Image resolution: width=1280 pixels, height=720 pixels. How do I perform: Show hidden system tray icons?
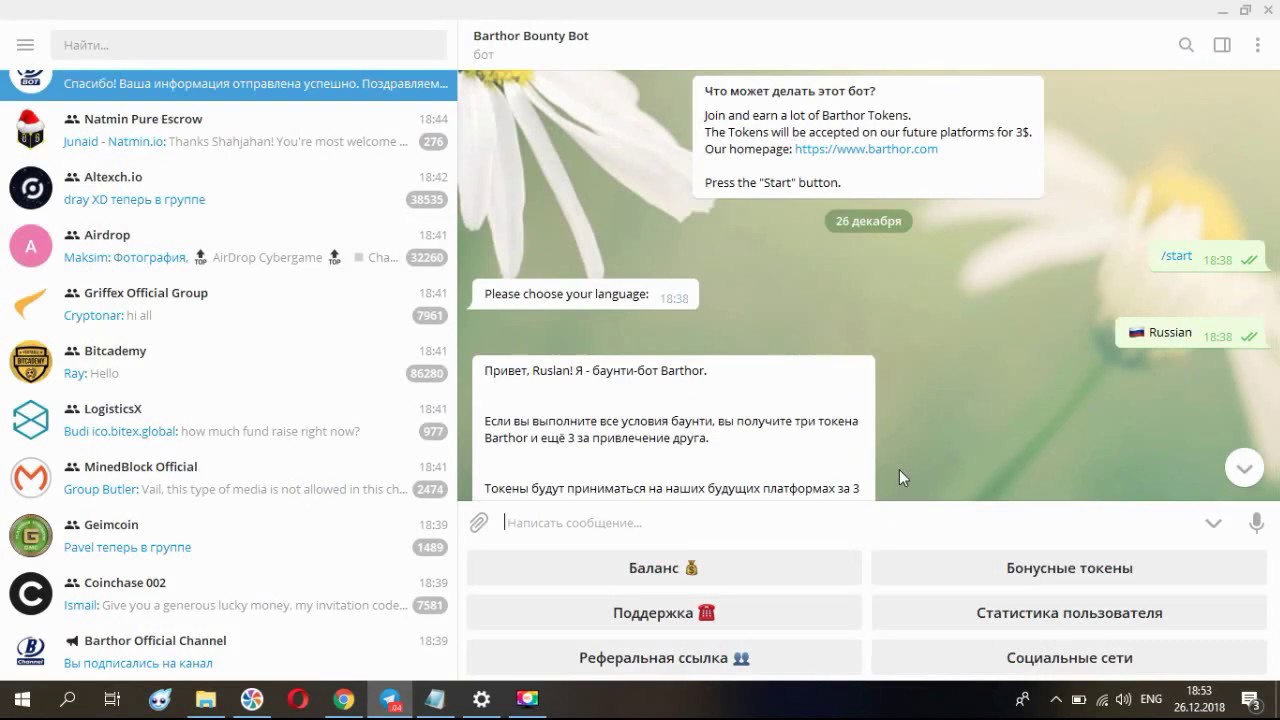1055,700
